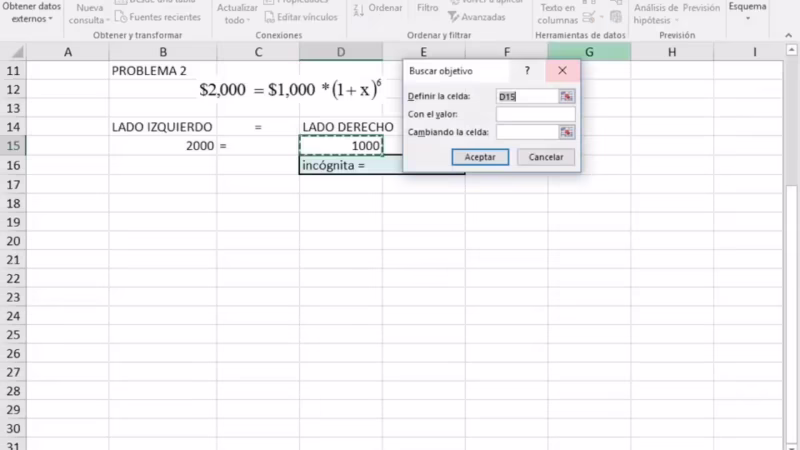
Task: Select the LADO DERECHO cell
Action: [x=341, y=127]
